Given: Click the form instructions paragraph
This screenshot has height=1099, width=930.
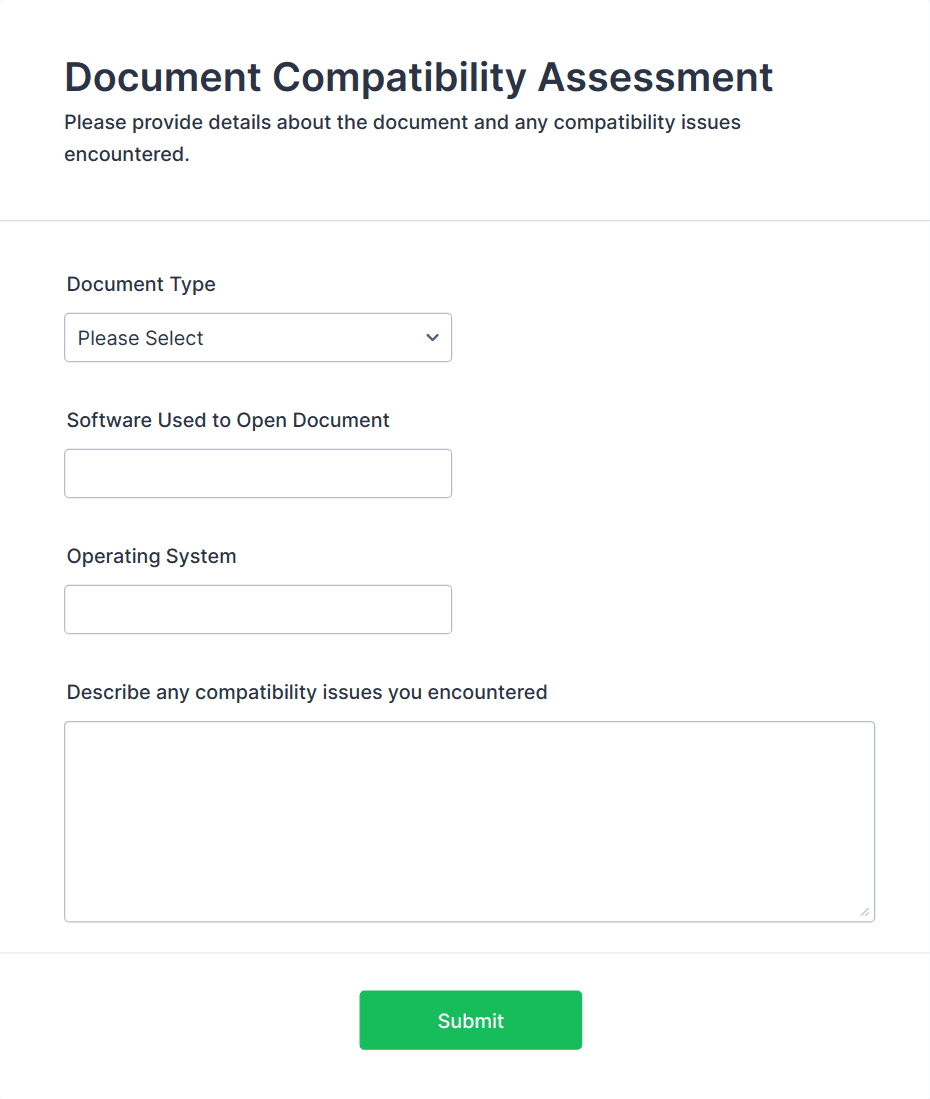Looking at the screenshot, I should (x=402, y=137).
